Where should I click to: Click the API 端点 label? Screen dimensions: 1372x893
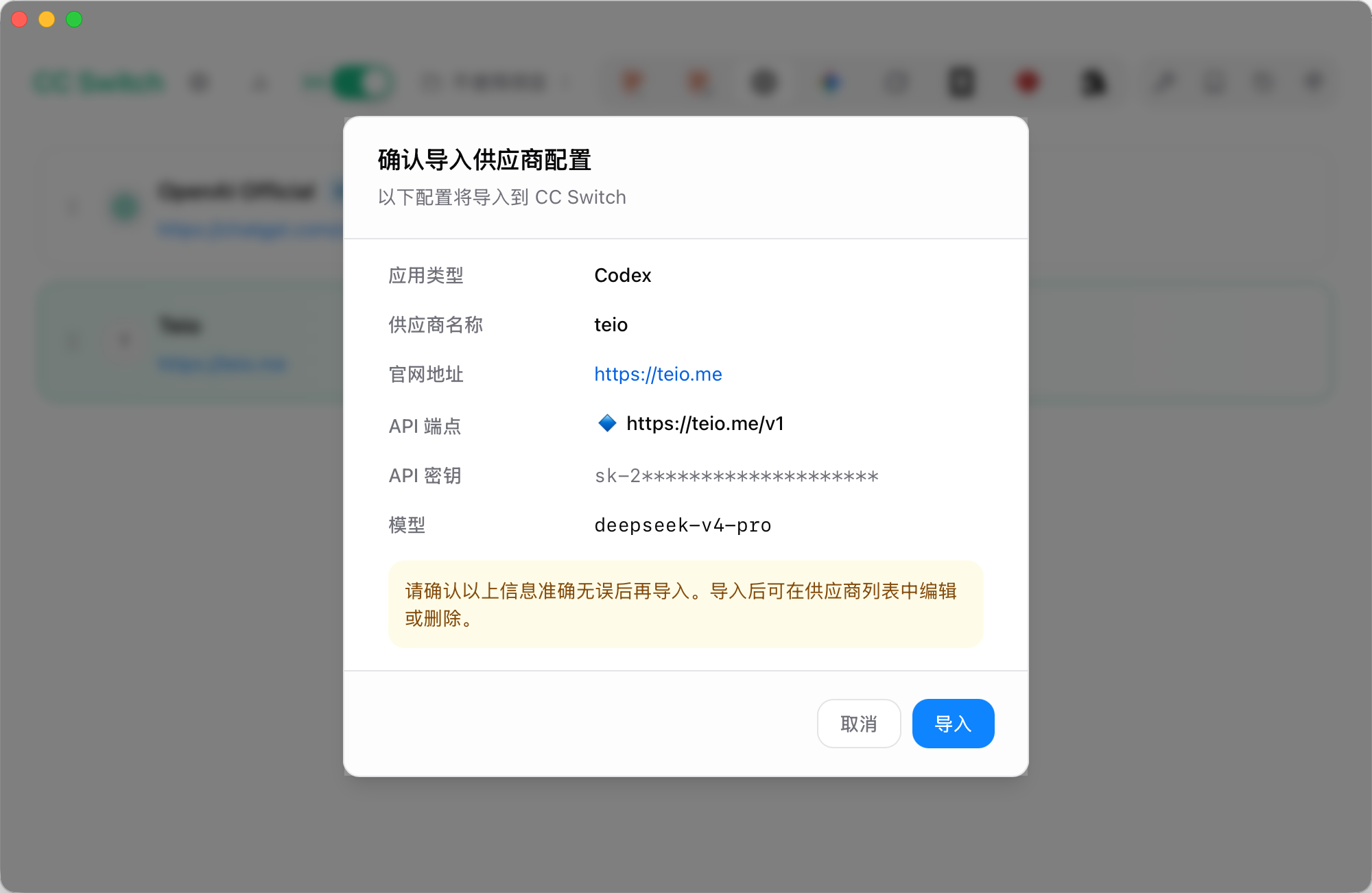point(425,426)
